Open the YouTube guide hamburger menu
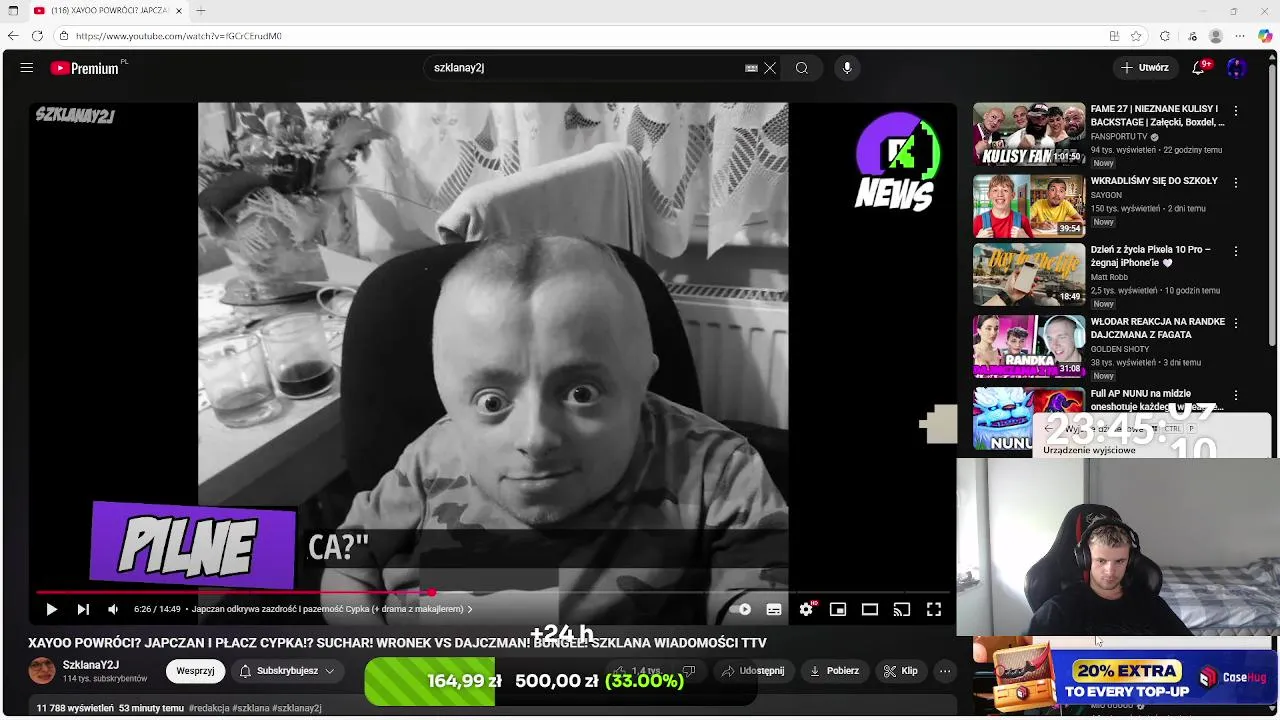Screen dimensions: 1280x720 coord(27,68)
